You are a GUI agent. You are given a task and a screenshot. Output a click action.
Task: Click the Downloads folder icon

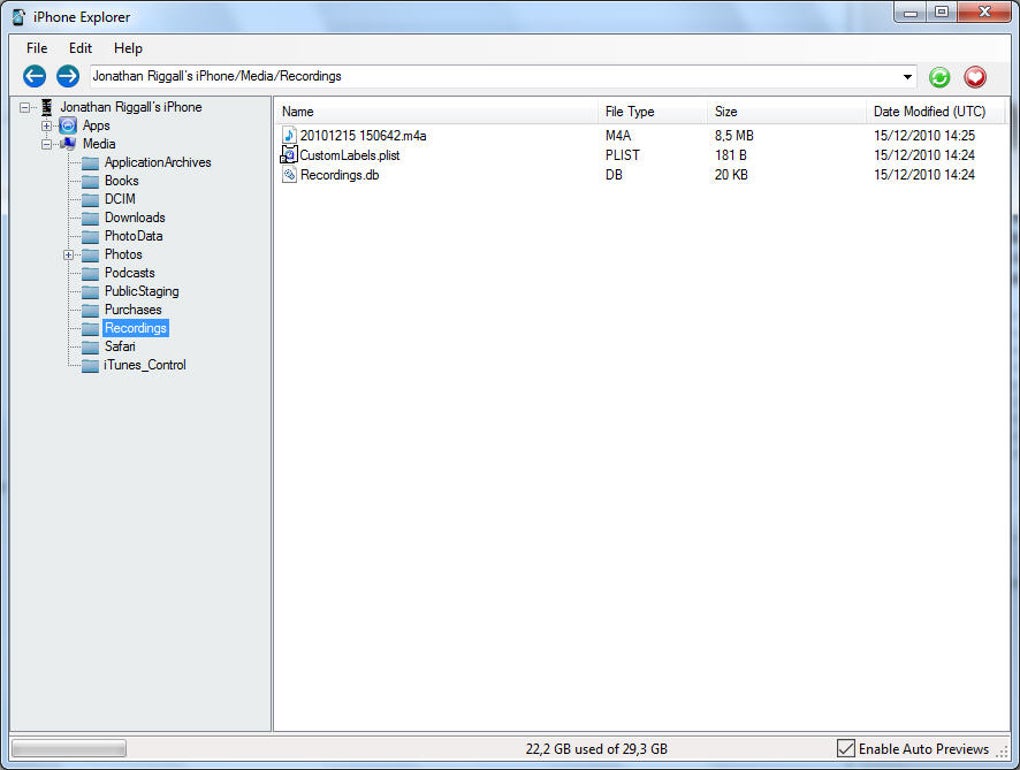coord(90,218)
